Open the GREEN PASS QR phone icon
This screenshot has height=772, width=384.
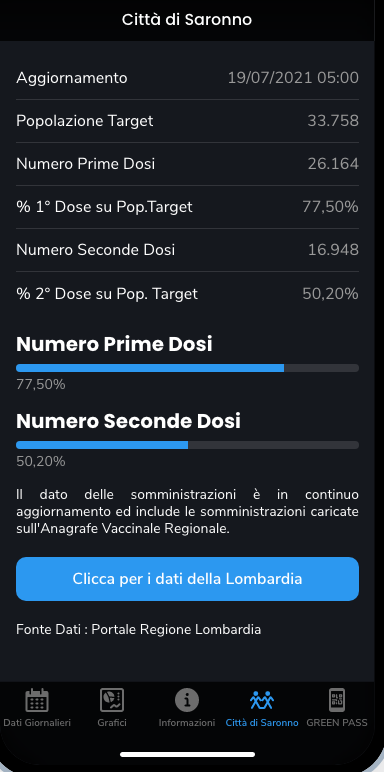pos(337,700)
